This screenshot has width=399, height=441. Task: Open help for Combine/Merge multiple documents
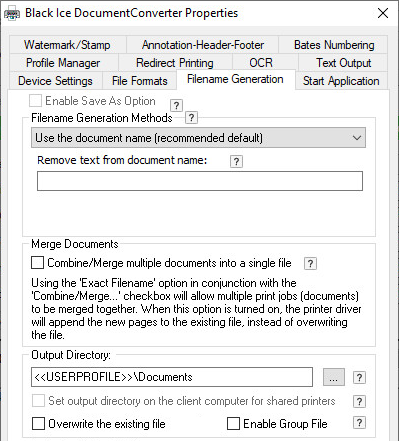tap(310, 264)
